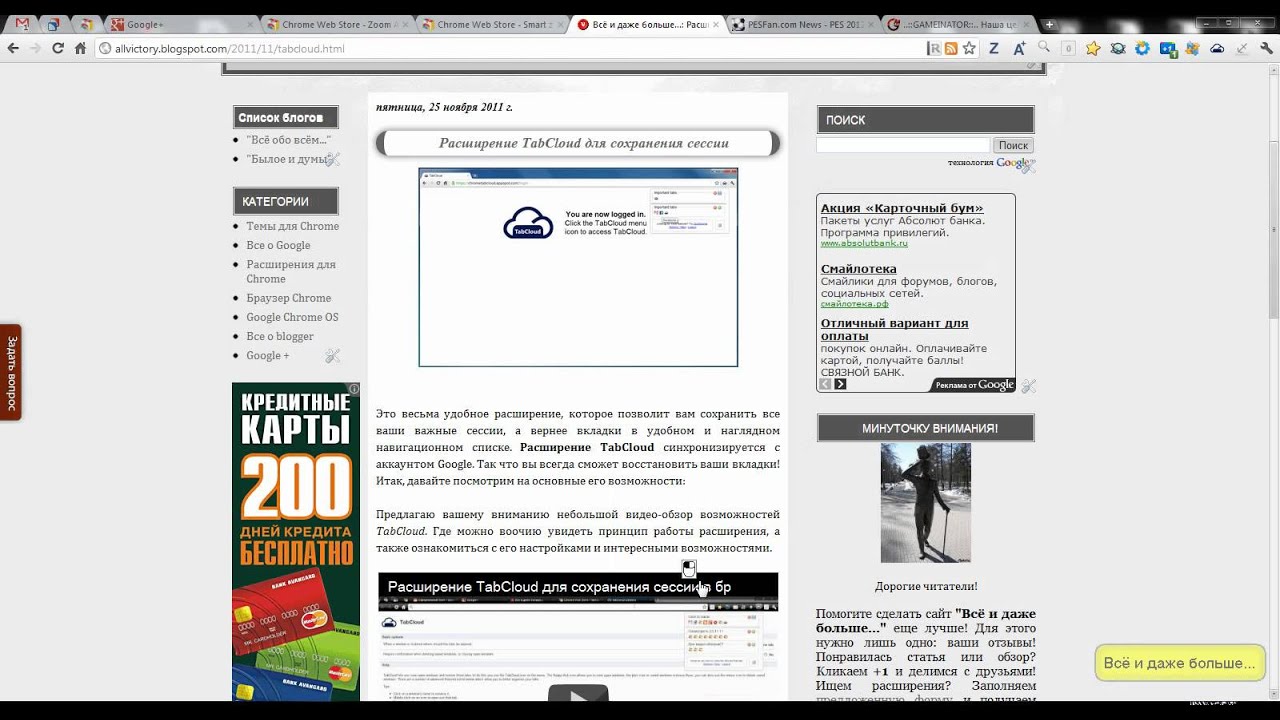Open category "Все о Google"

pos(278,245)
